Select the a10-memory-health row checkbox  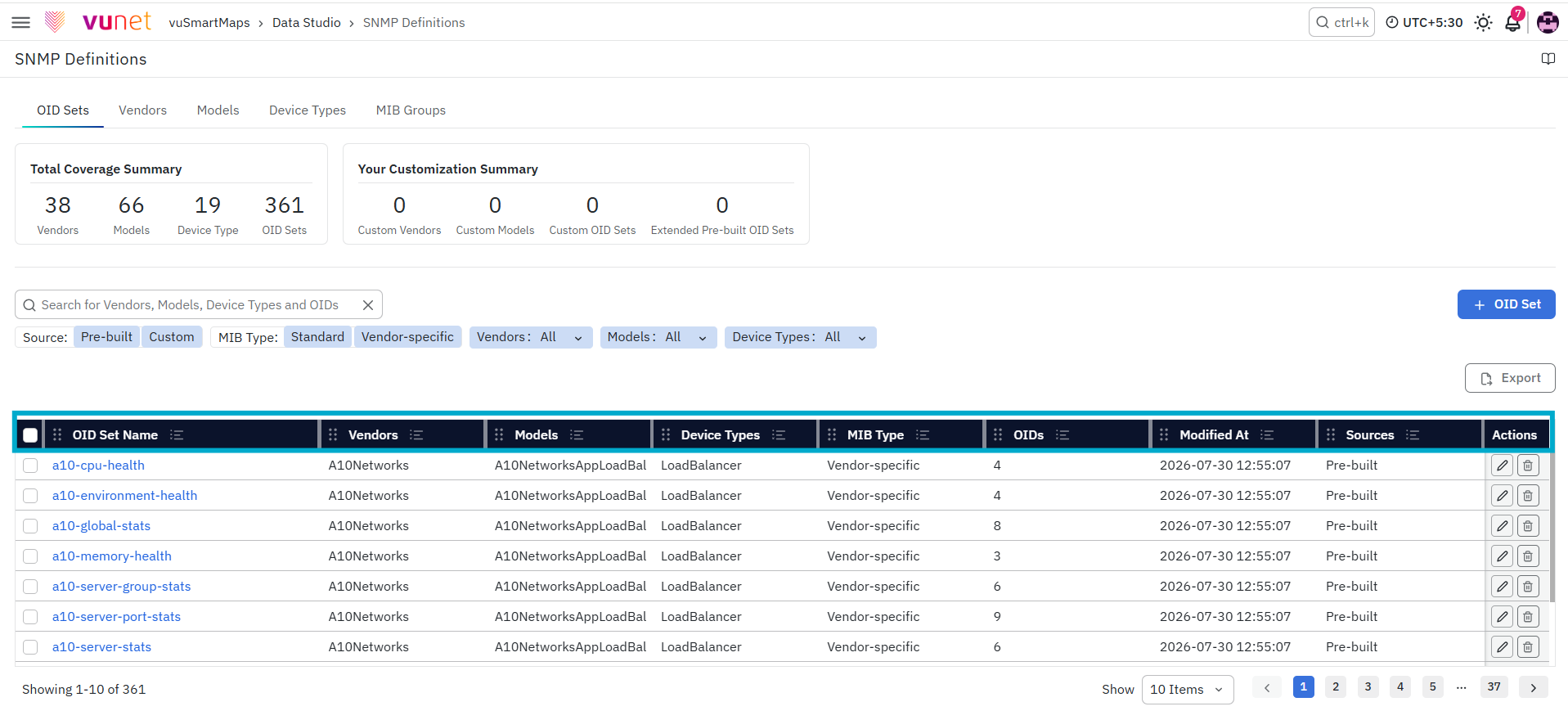coord(30,556)
